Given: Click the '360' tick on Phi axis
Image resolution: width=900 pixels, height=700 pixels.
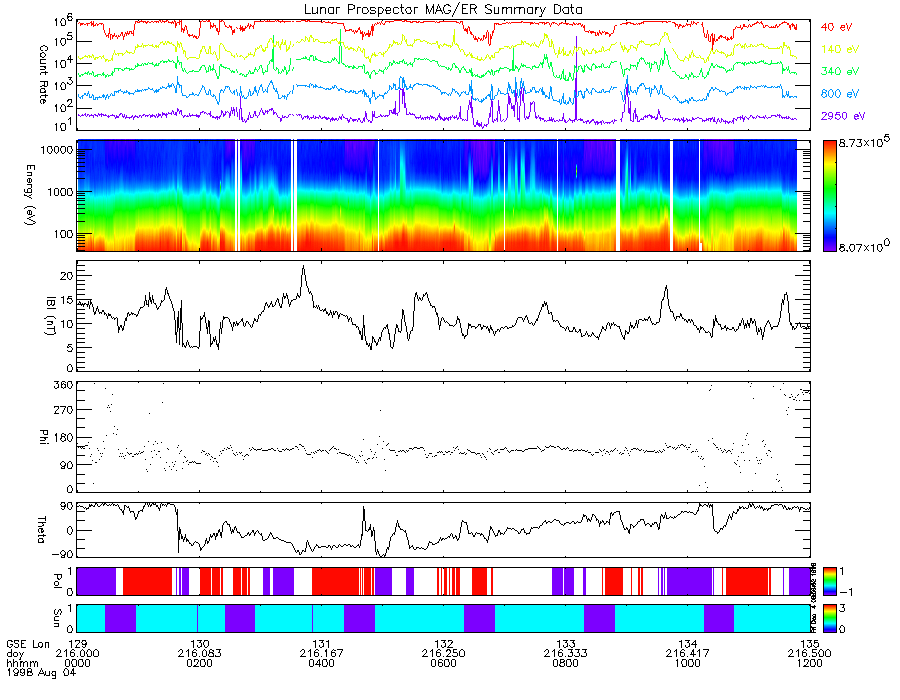Looking at the screenshot, I should [x=64, y=385].
